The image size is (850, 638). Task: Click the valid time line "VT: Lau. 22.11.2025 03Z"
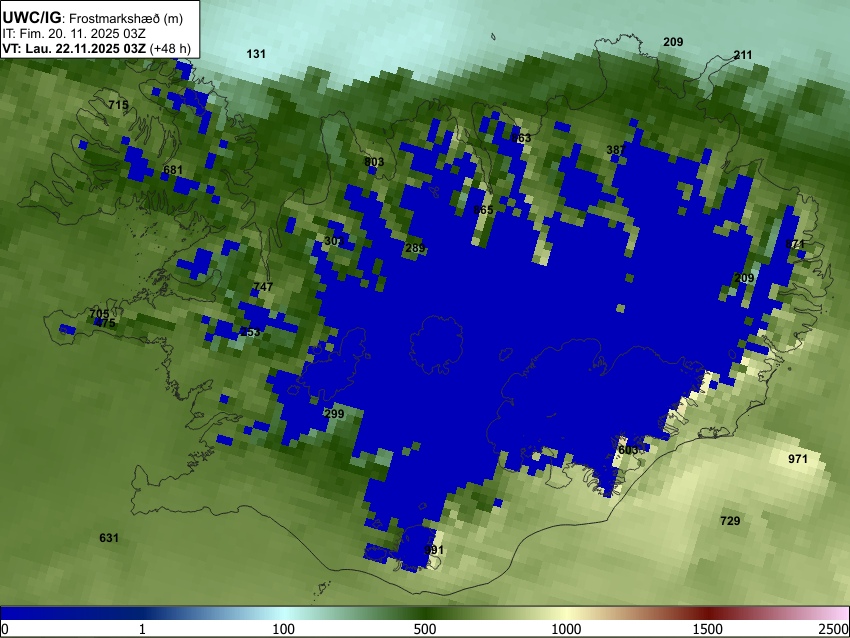[74, 48]
